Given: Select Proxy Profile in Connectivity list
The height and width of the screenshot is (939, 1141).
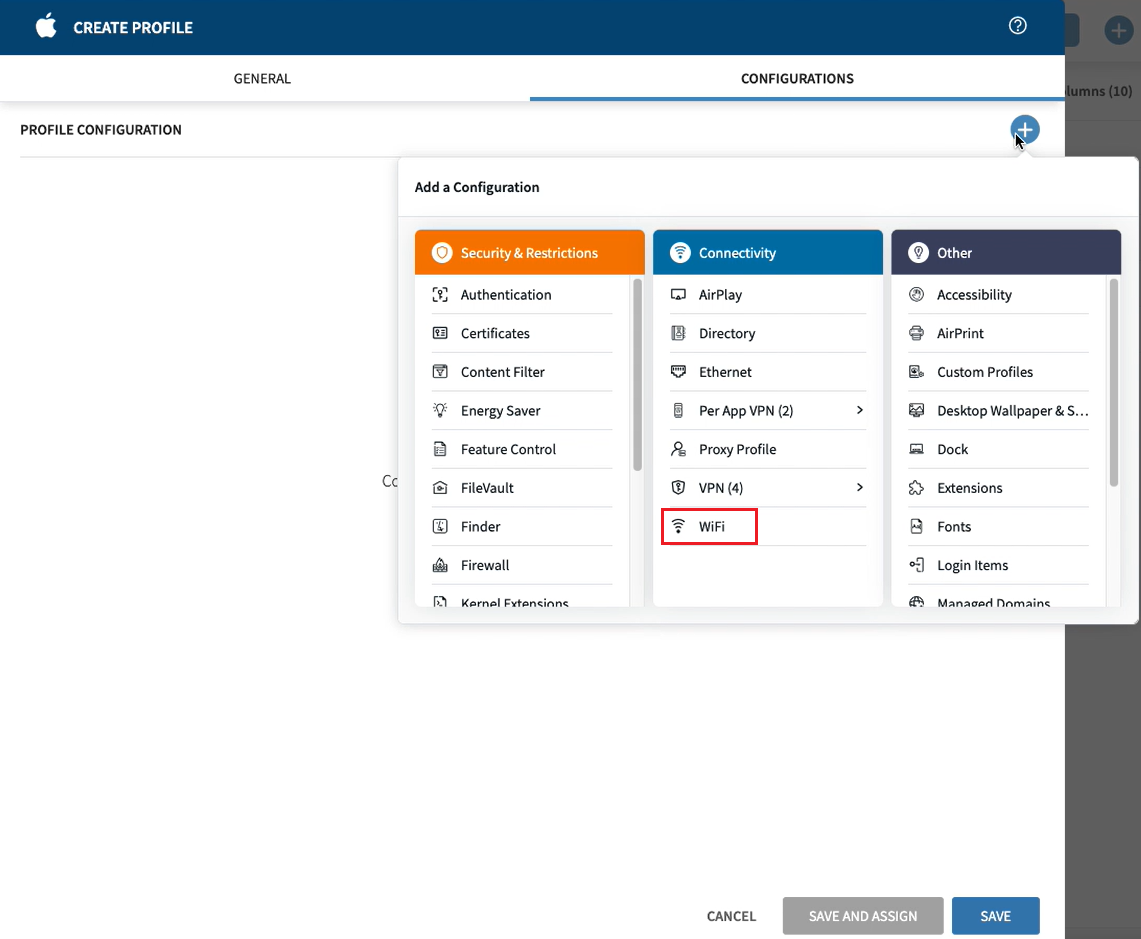Looking at the screenshot, I should 737,449.
